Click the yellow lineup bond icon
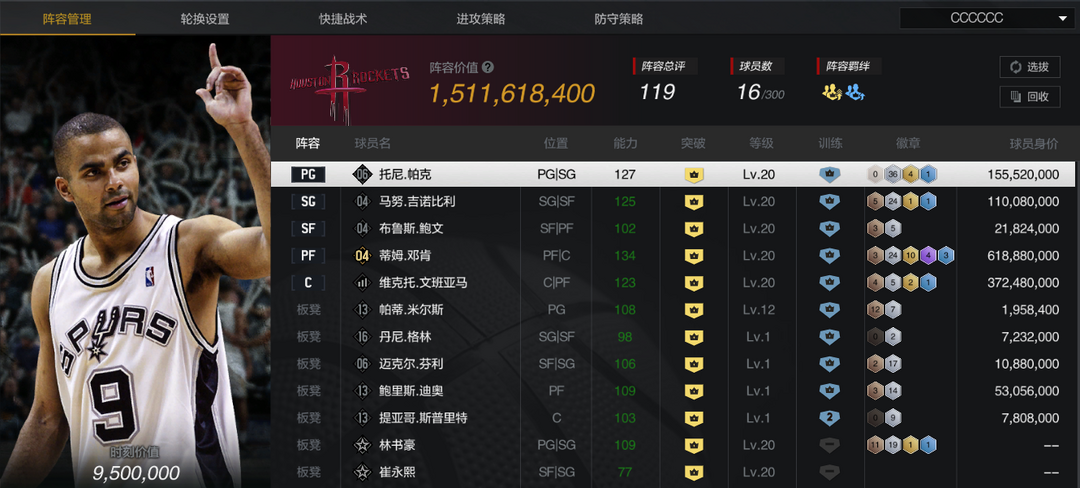The width and height of the screenshot is (1080, 488). (x=832, y=92)
